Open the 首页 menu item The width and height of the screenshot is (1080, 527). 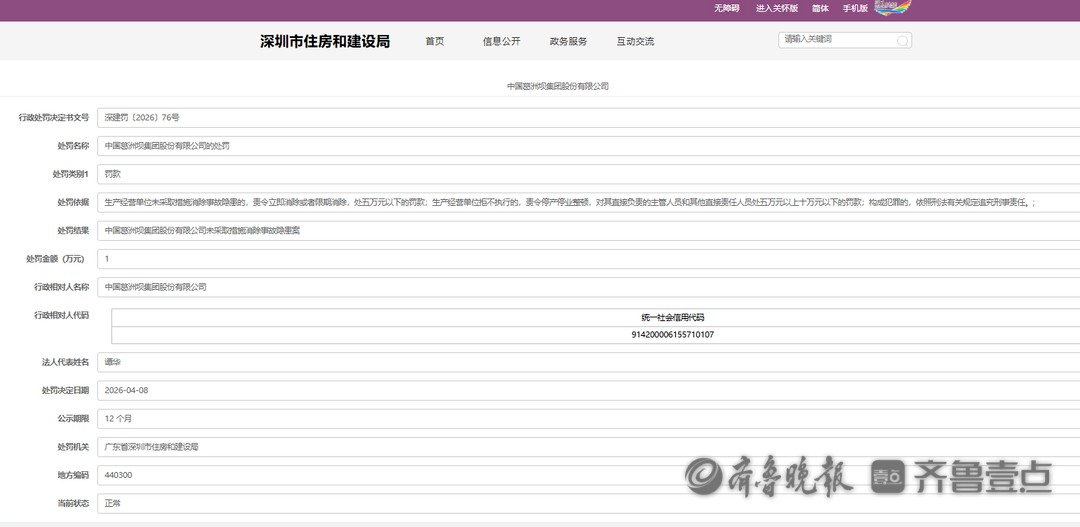click(x=434, y=42)
